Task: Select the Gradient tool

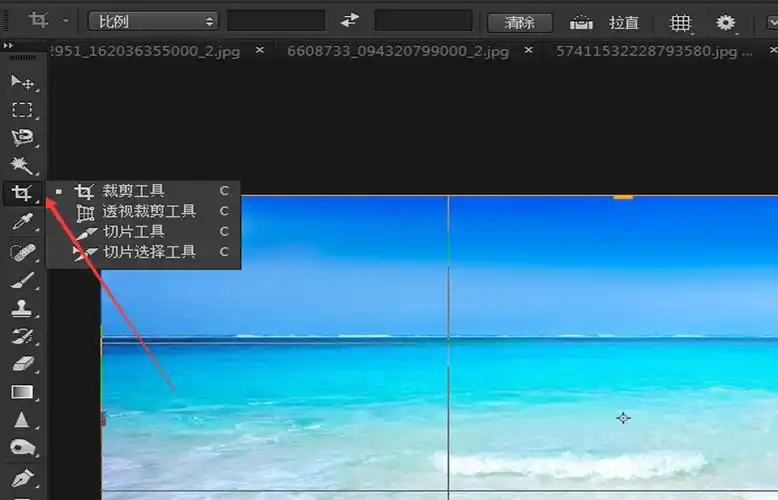Action: click(x=22, y=392)
